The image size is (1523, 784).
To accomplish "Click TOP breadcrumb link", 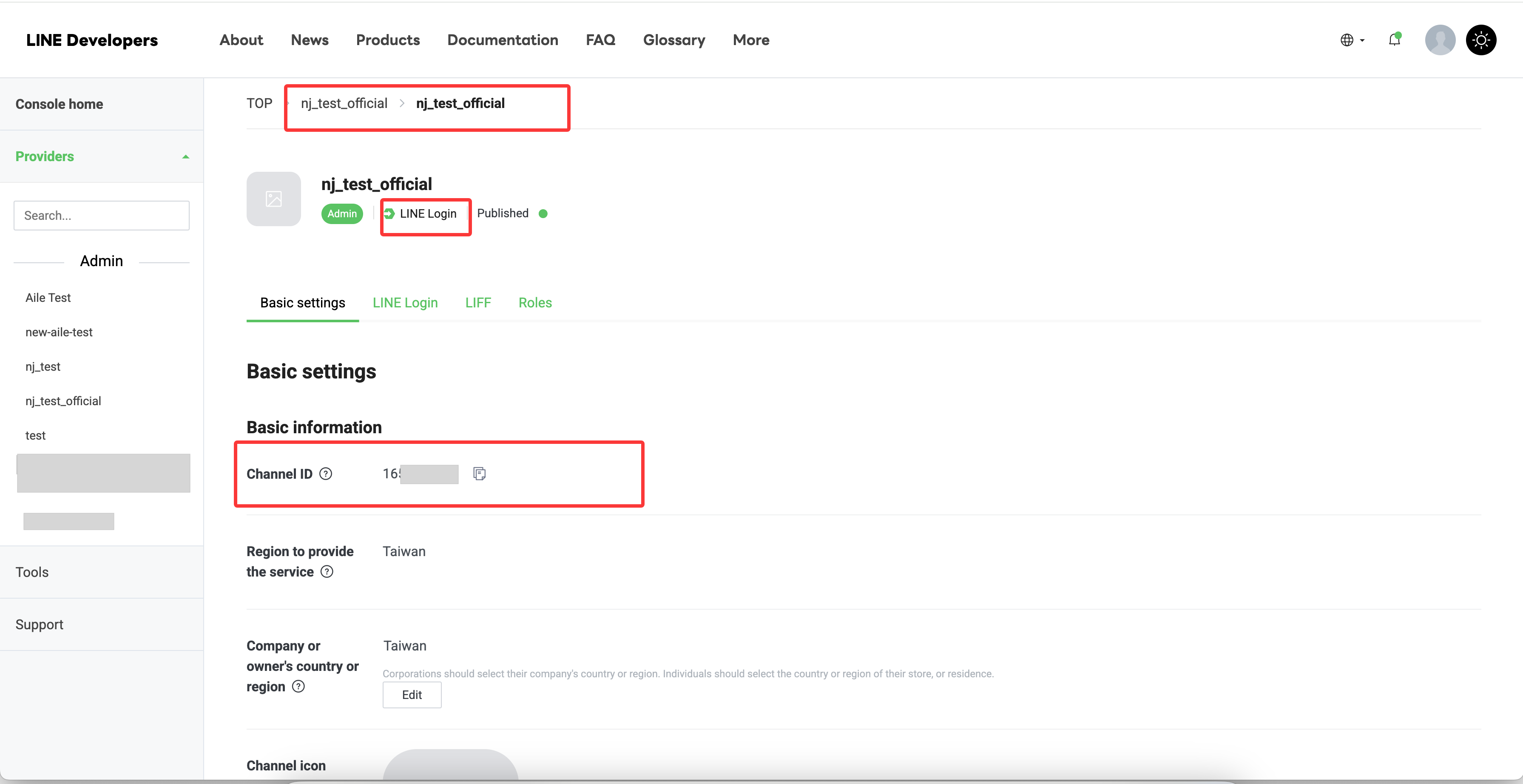I will coord(259,103).
